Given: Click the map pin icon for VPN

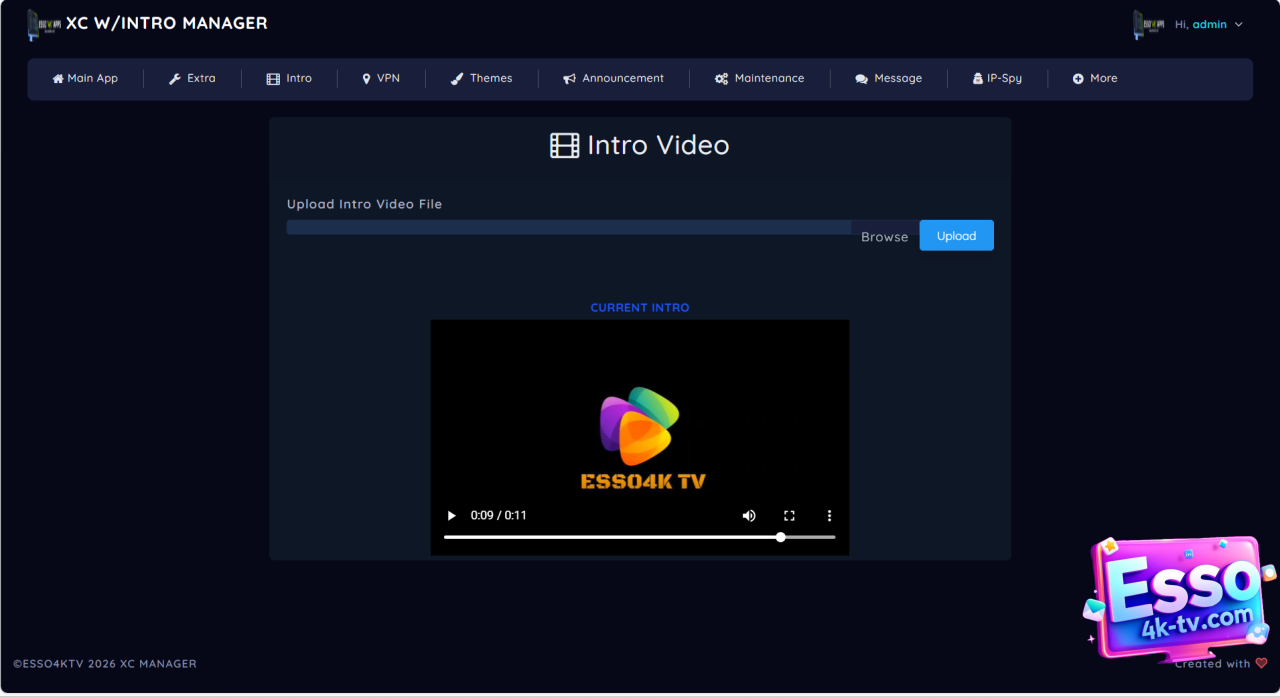Looking at the screenshot, I should [366, 79].
